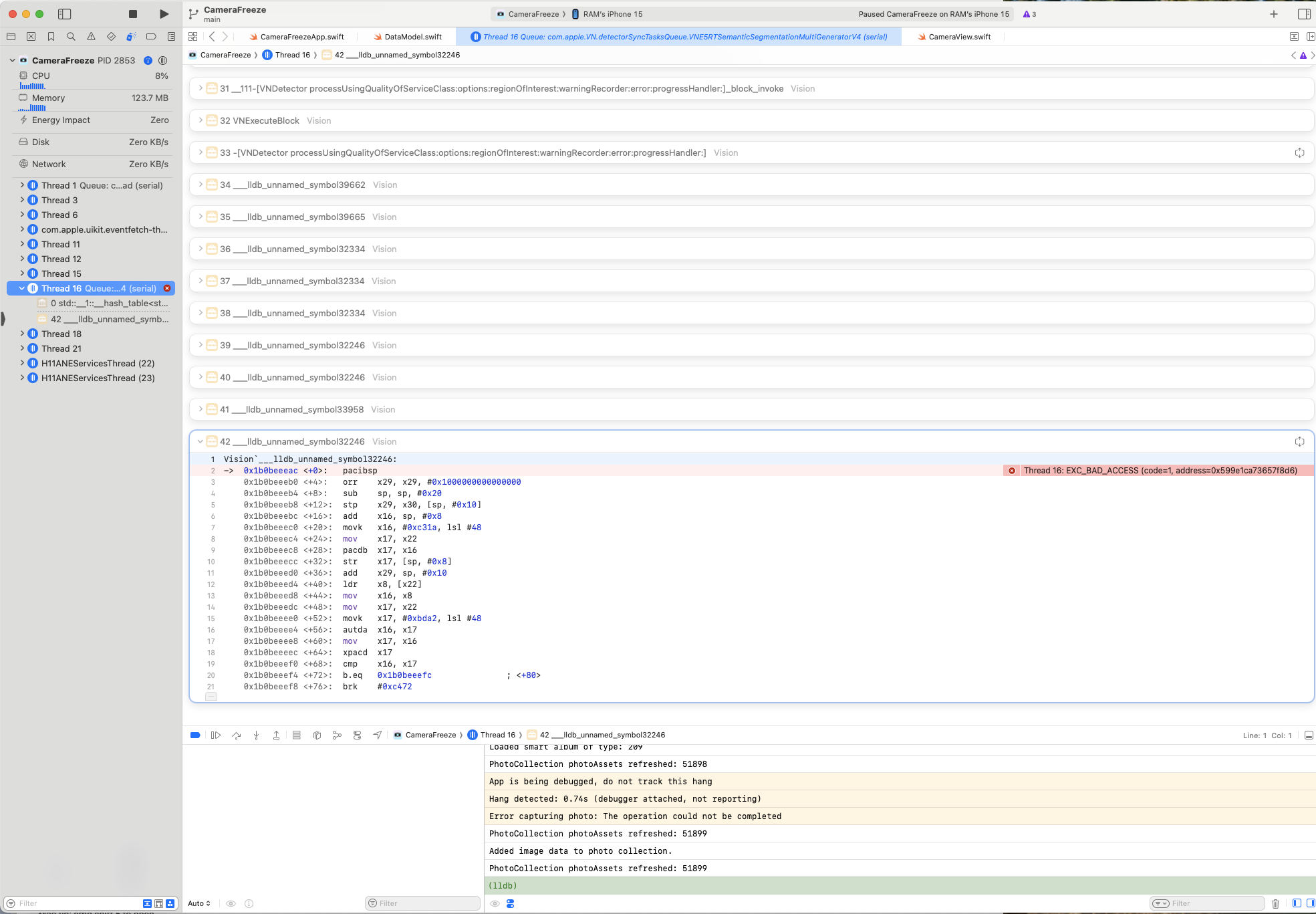The width and height of the screenshot is (1316, 914).
Task: Click the EXC_BAD_ACCESS error annotation
Action: 1158,471
